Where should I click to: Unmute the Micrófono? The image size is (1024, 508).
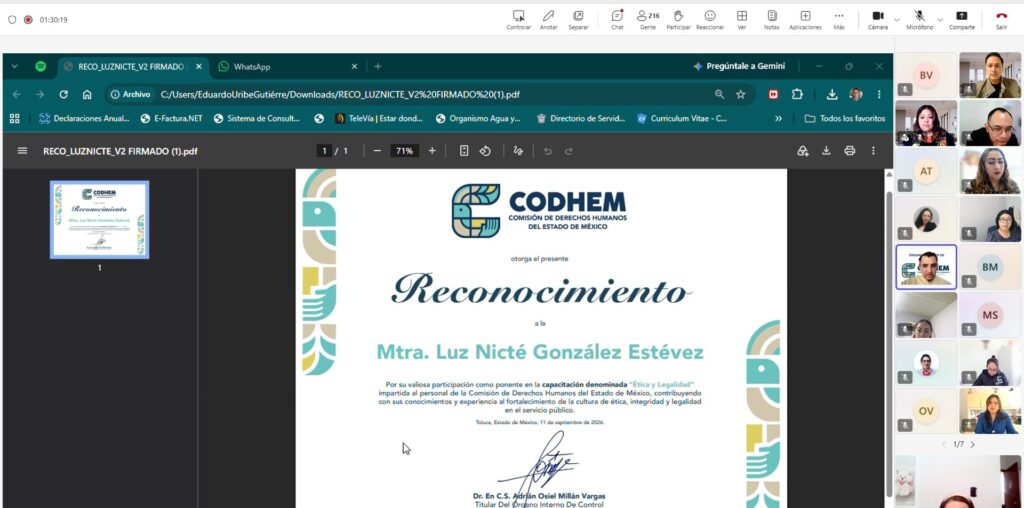(919, 19)
